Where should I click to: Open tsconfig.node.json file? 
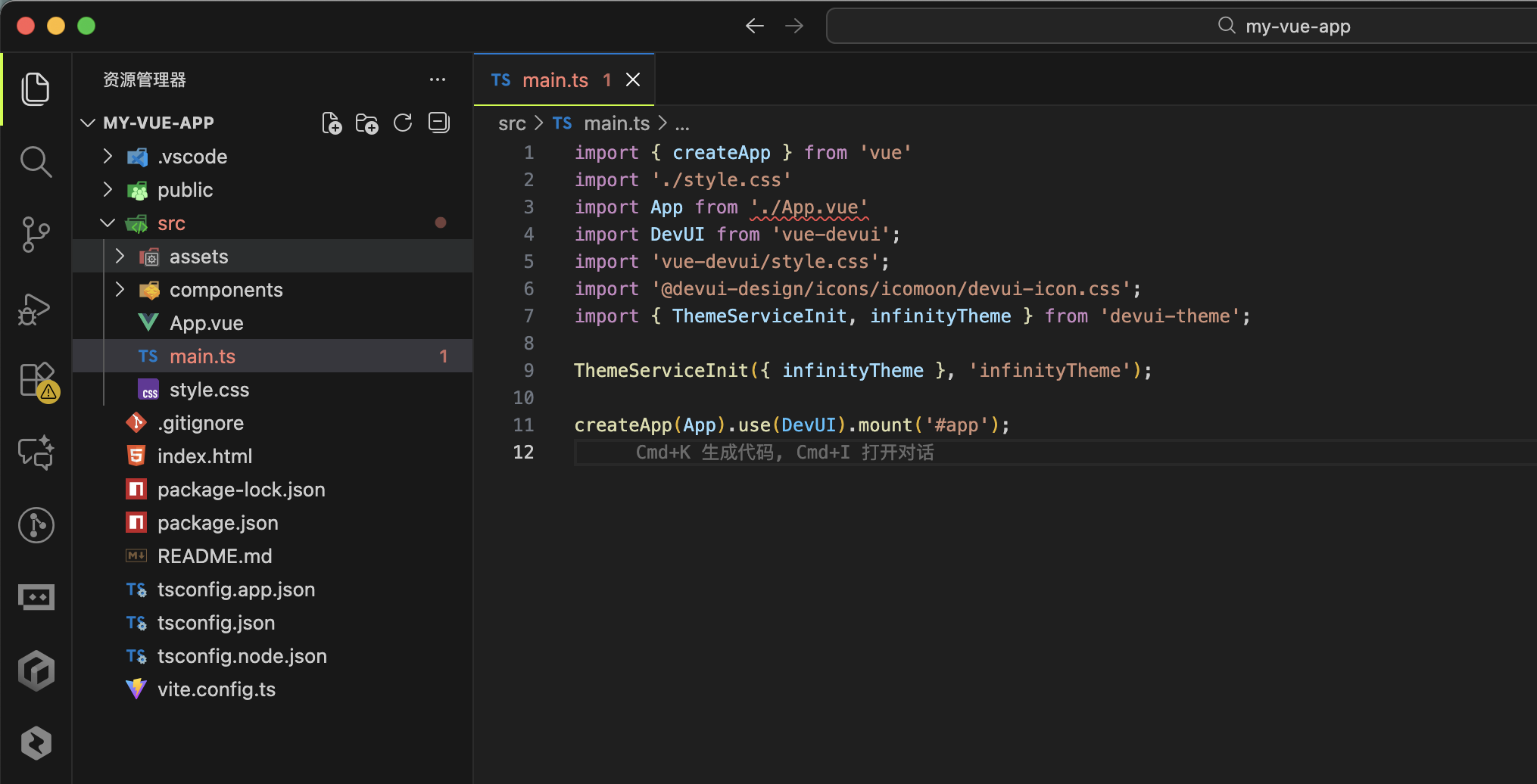(x=273, y=656)
